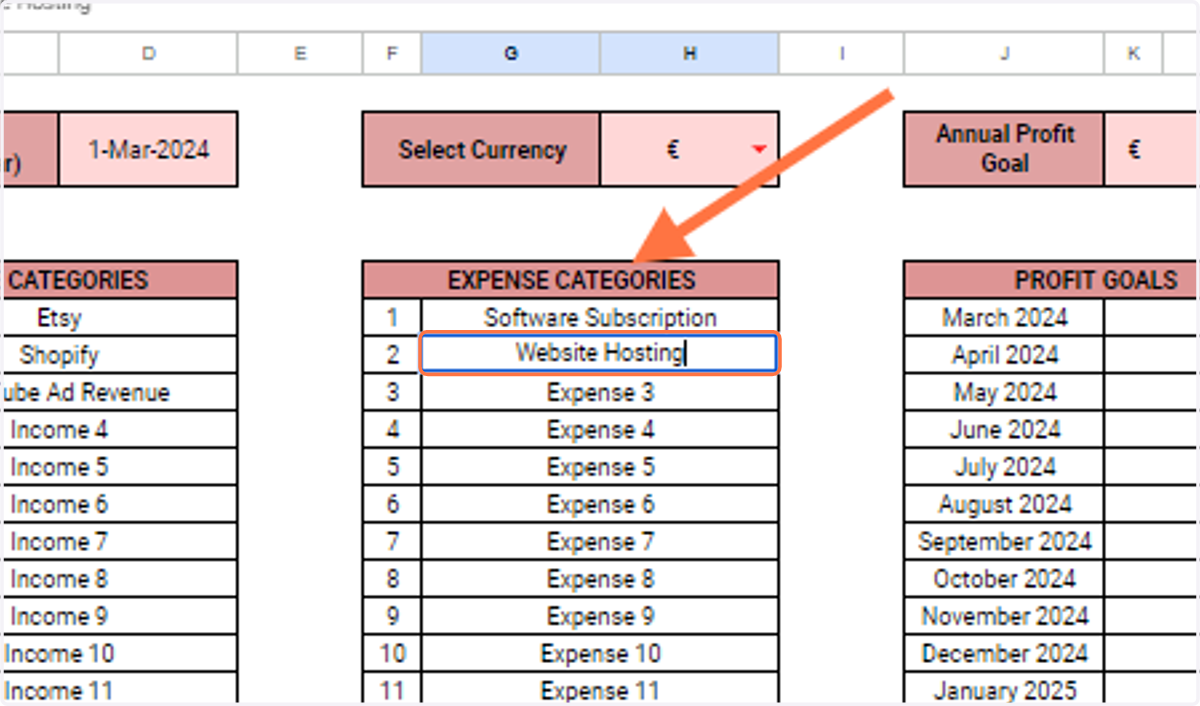The height and width of the screenshot is (706, 1200).
Task: Click expense row number 10 cell
Action: [x=392, y=653]
